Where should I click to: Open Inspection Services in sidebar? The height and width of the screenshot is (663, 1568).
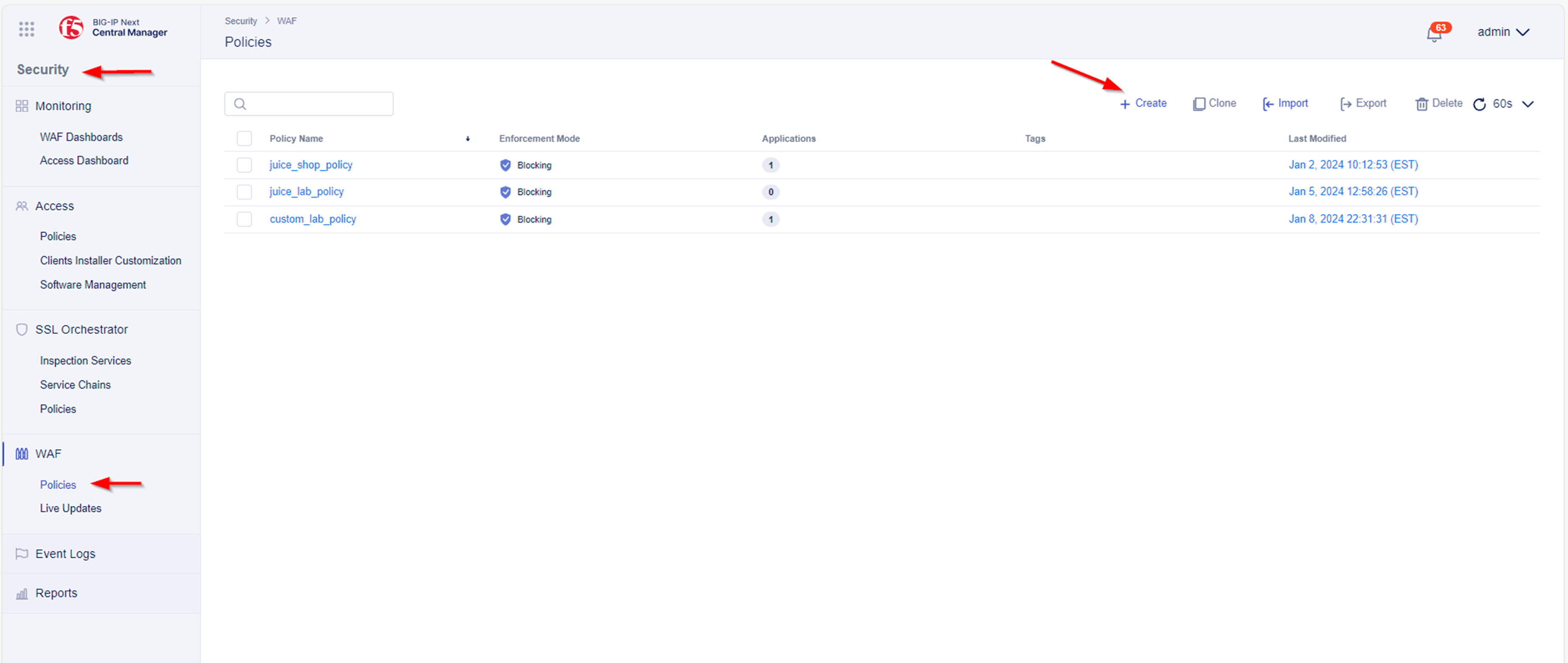[x=85, y=361]
